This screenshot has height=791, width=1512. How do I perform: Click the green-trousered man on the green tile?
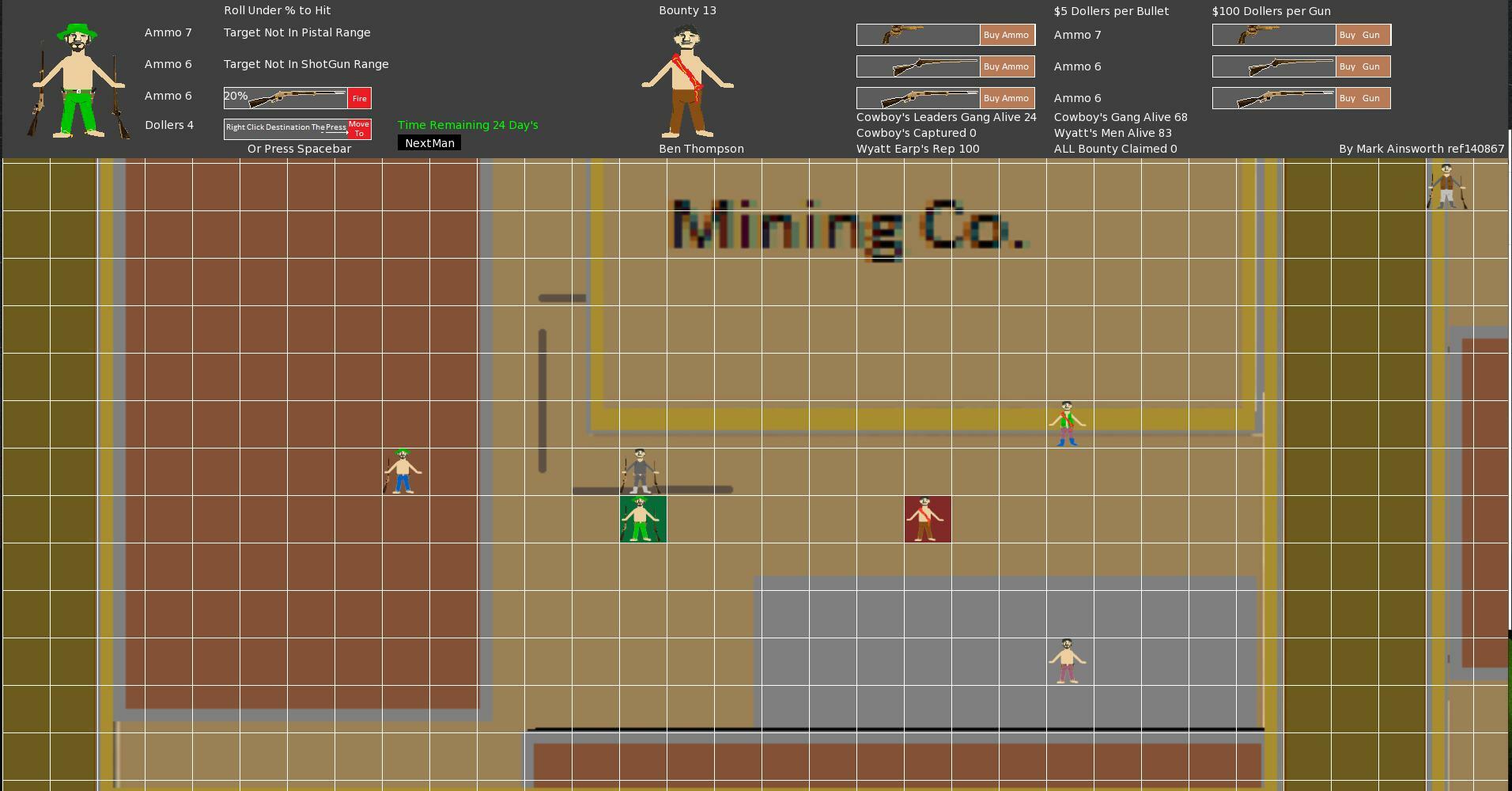(x=642, y=520)
